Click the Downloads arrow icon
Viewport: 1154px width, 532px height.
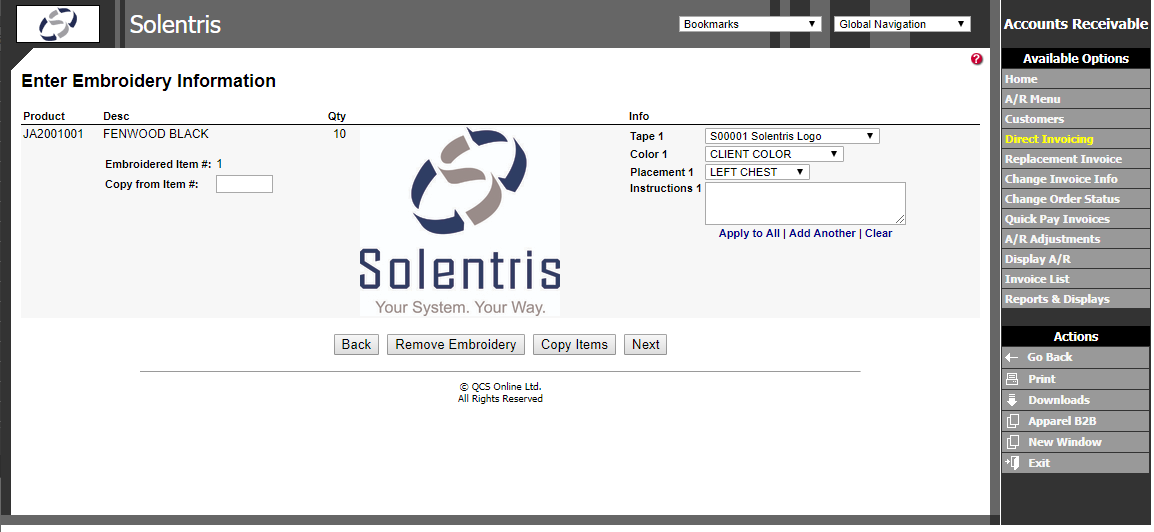tap(1012, 400)
